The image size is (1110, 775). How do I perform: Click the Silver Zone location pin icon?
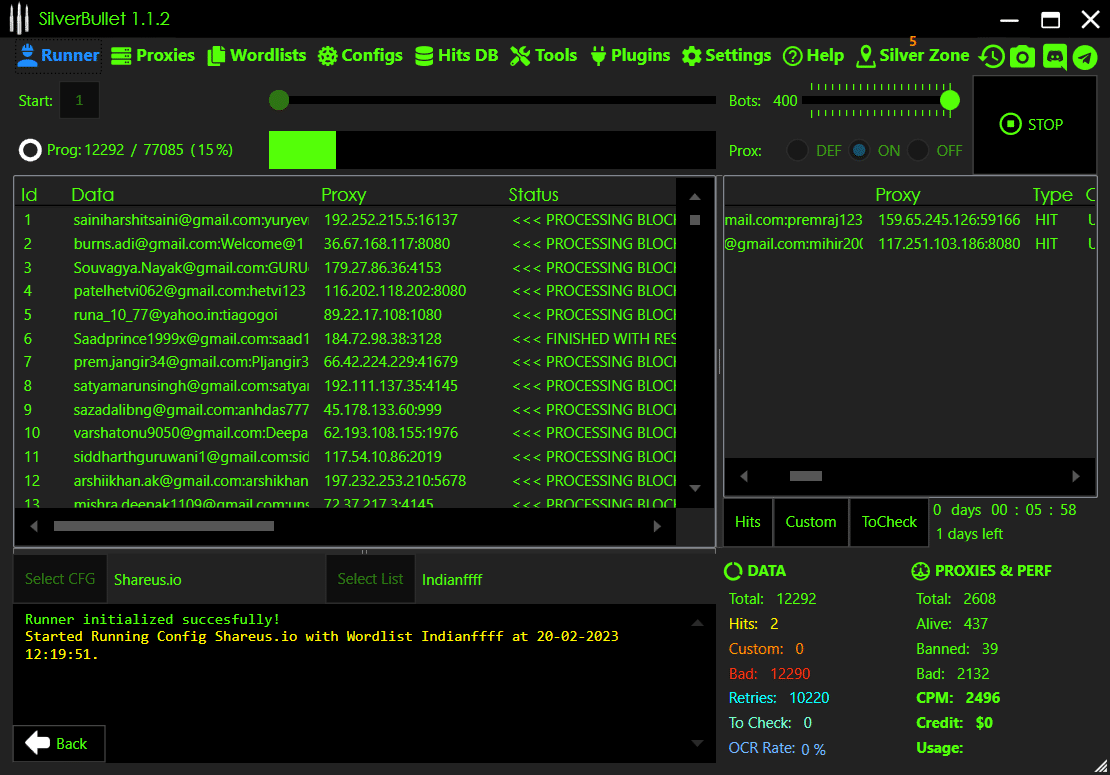865,56
